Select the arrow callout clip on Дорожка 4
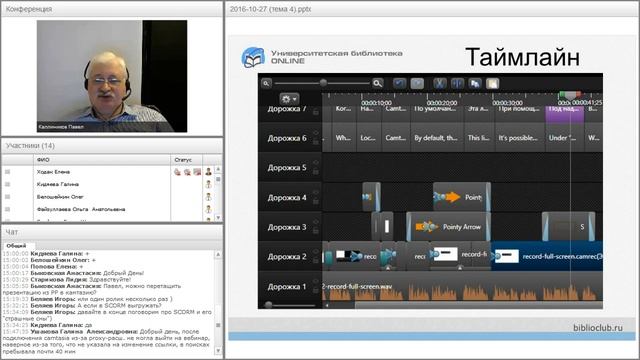This screenshot has width=640, height=360. (x=462, y=197)
